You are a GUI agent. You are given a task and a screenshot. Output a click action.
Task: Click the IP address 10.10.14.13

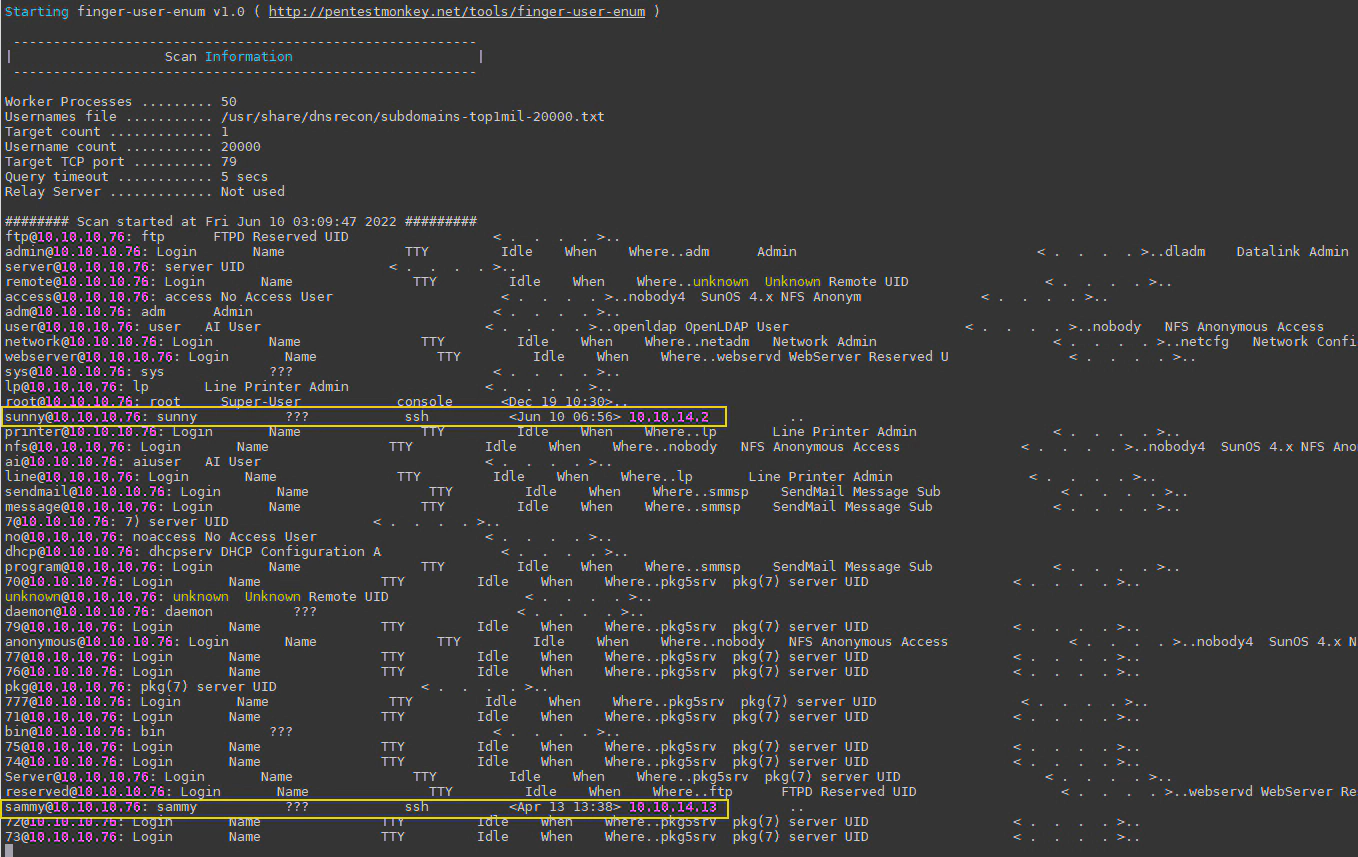coord(672,807)
